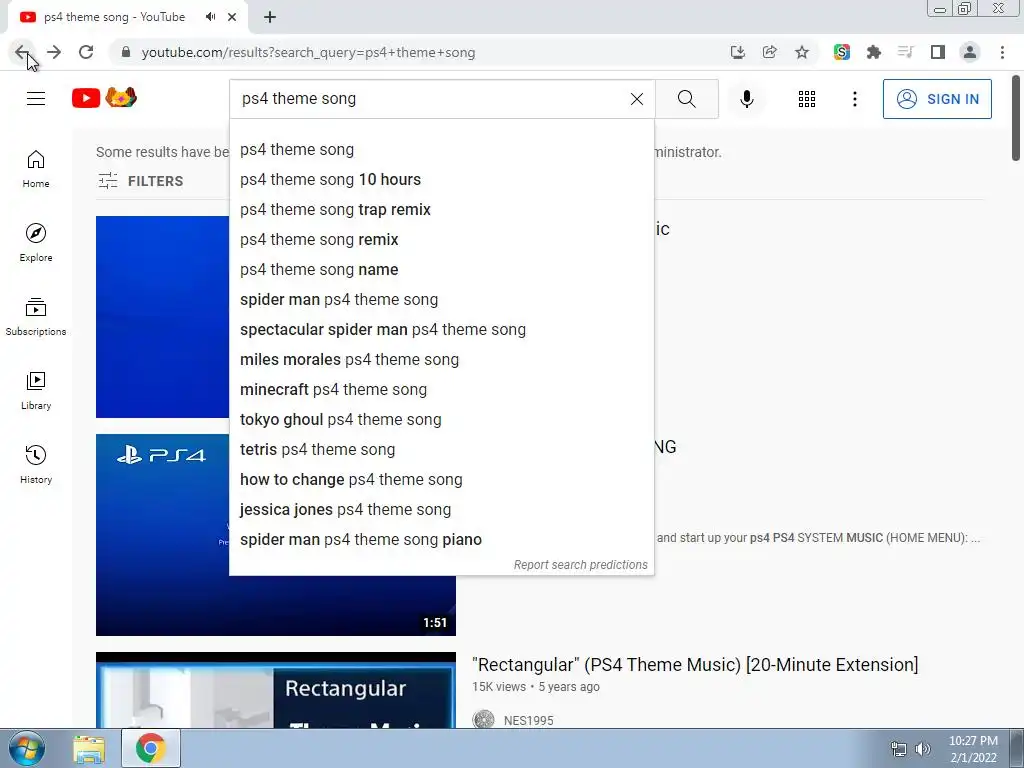Click the browser forward arrow
The width and height of the screenshot is (1024, 768).
coord(54,52)
